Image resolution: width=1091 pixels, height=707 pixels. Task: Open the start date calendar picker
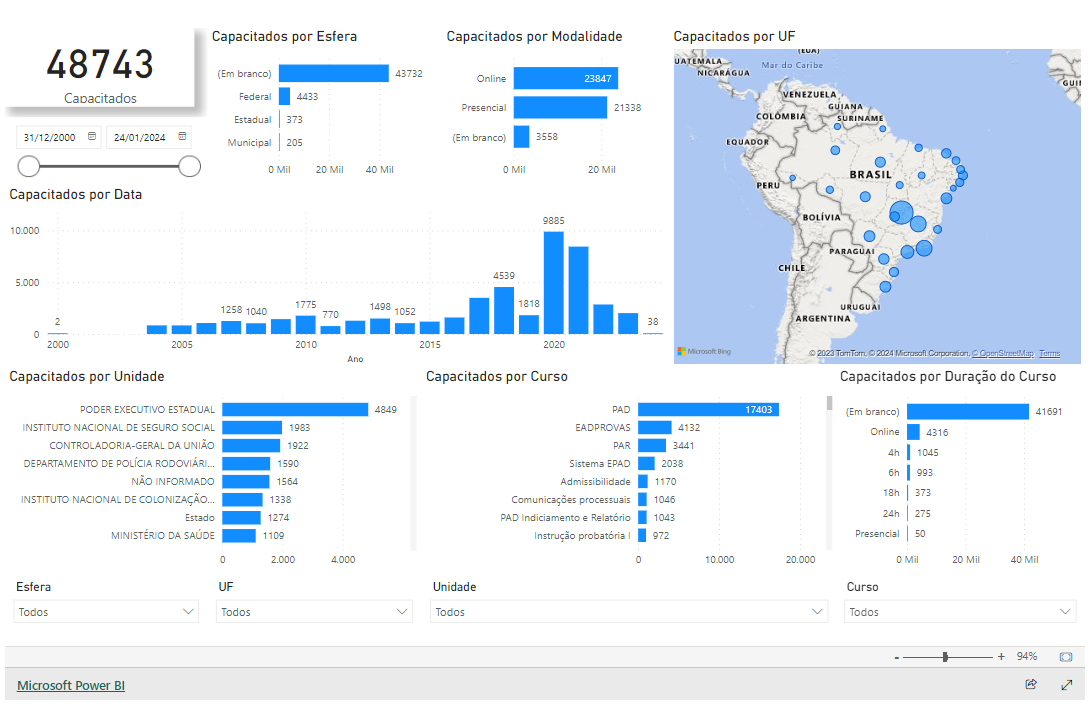click(92, 136)
